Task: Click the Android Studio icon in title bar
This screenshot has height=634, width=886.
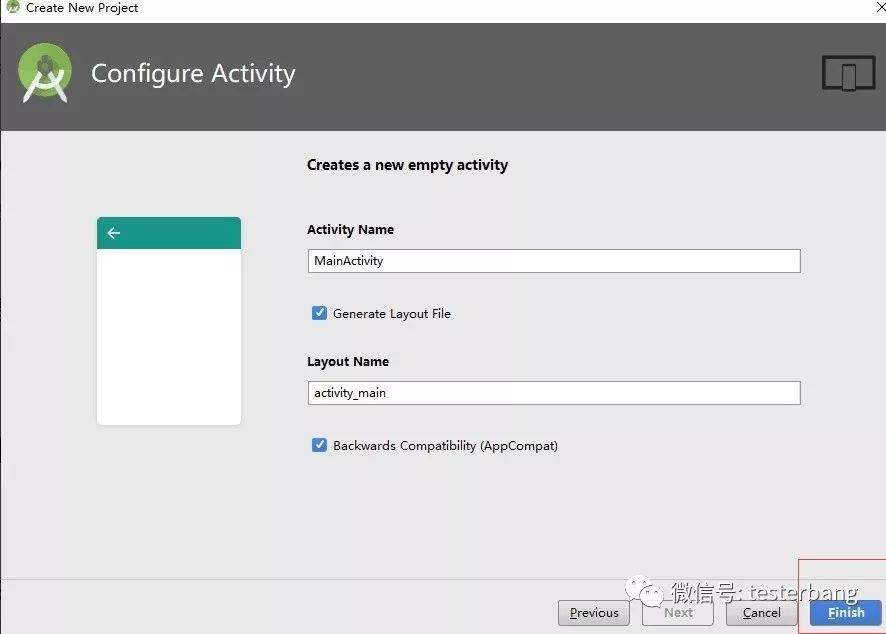Action: pos(12,7)
